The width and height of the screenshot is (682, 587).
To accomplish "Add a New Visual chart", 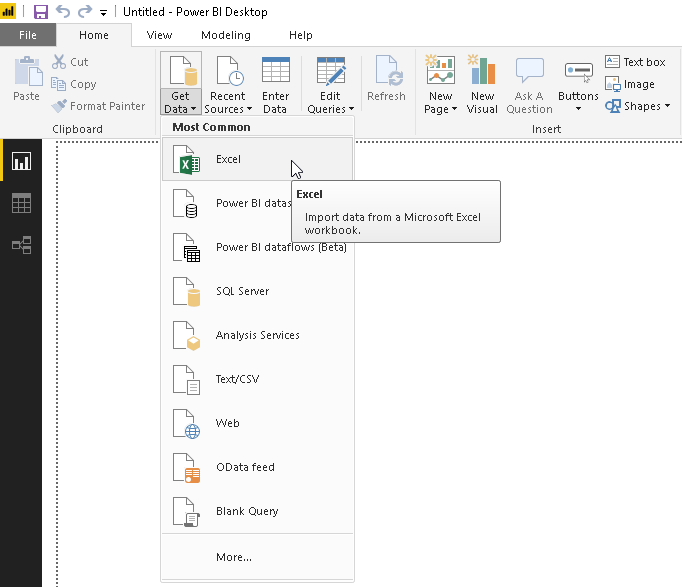I will 482,85.
